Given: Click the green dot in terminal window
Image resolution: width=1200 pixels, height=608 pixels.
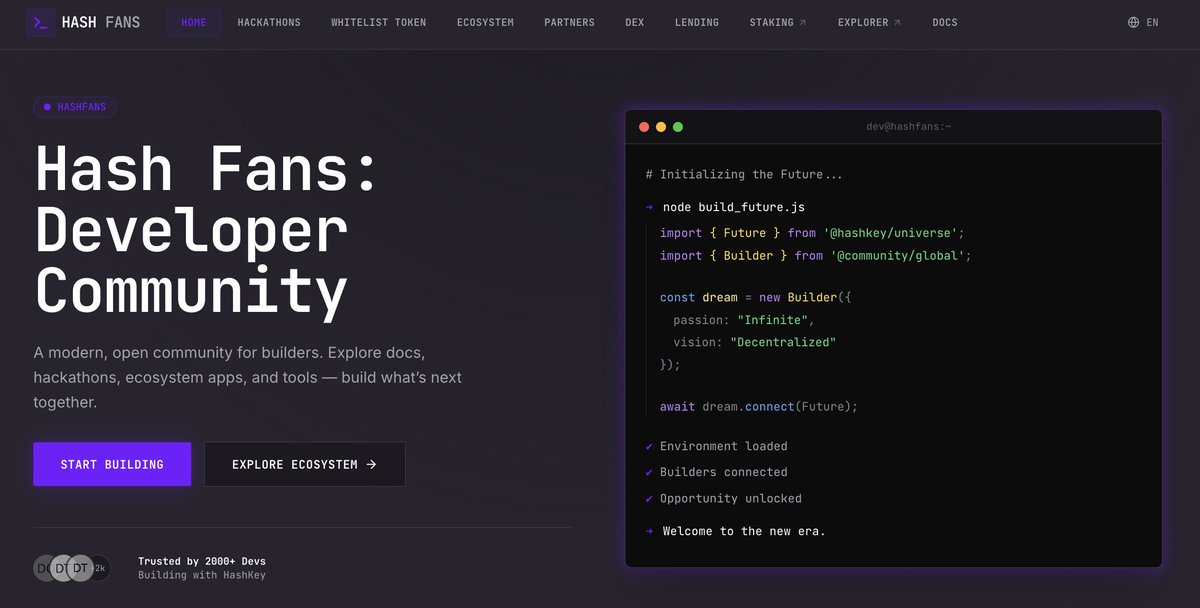Looking at the screenshot, I should point(678,127).
